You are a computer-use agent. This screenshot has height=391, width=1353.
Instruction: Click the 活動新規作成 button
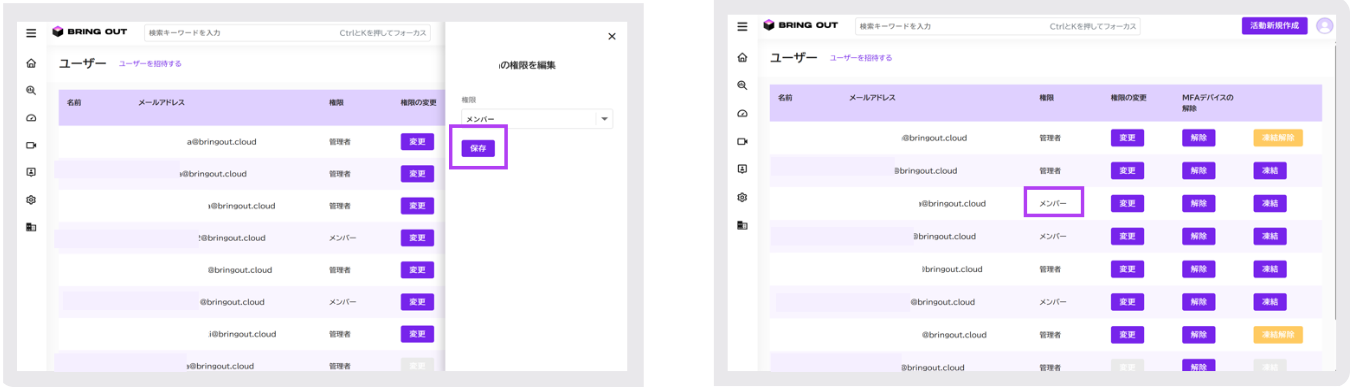[x=1275, y=26]
